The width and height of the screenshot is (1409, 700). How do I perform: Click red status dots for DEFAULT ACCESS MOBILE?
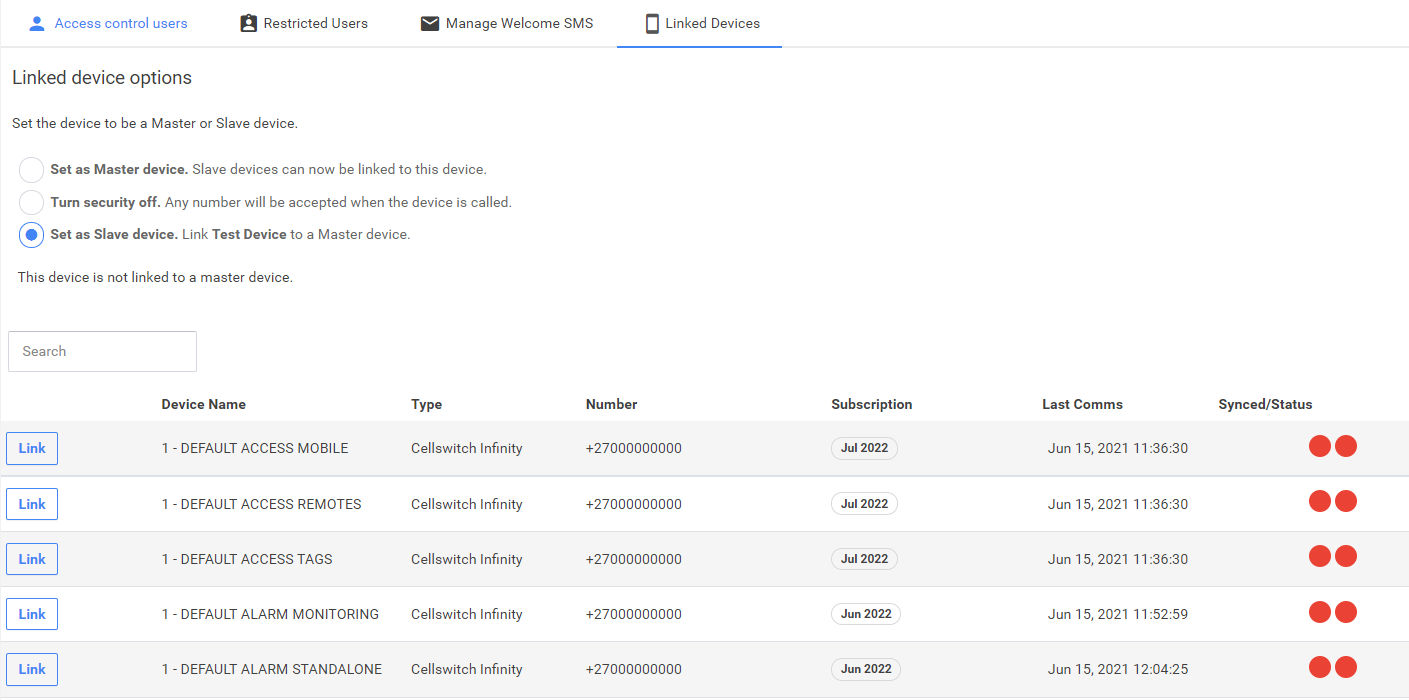coord(1332,447)
